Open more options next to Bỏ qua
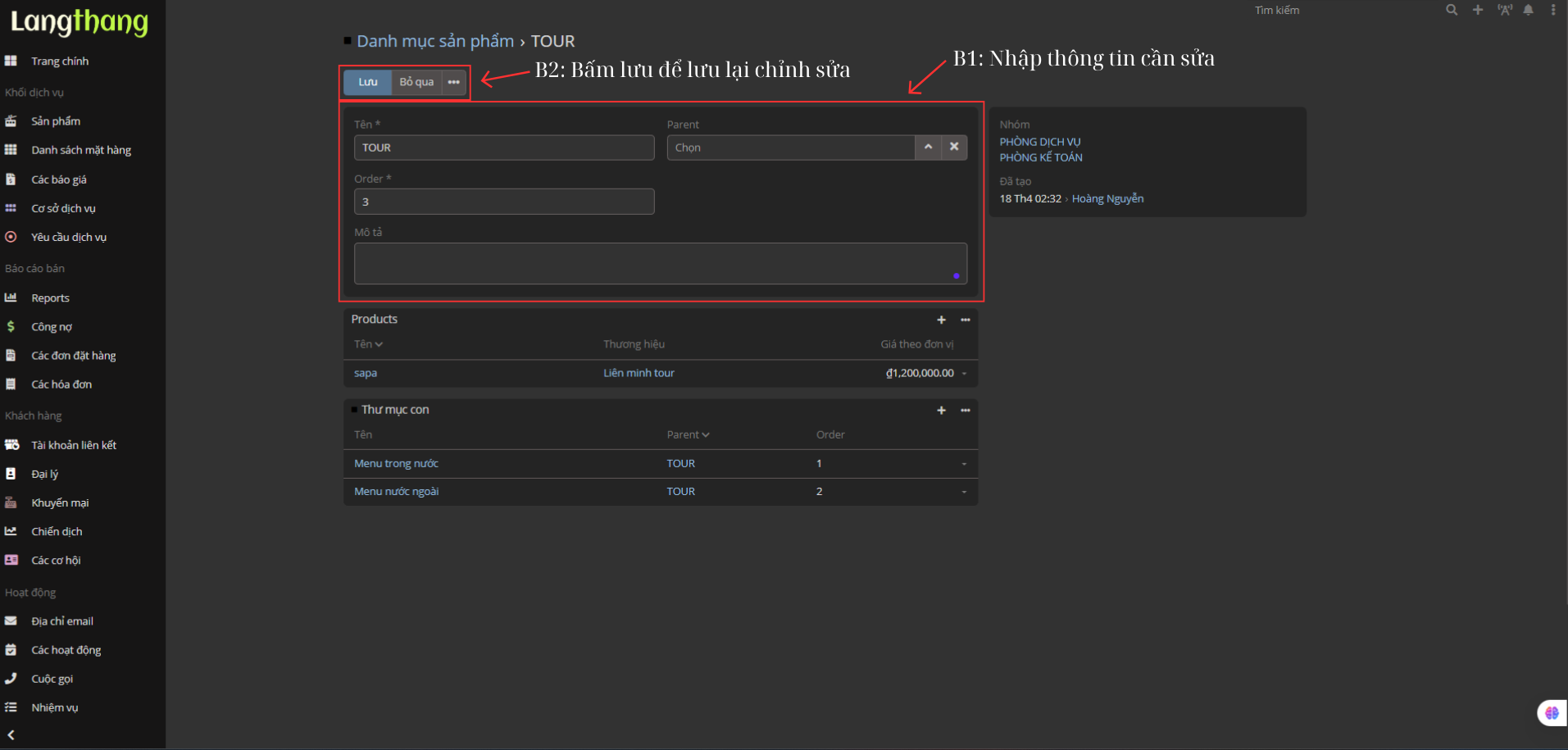Image resolution: width=1568 pixels, height=750 pixels. (x=453, y=82)
